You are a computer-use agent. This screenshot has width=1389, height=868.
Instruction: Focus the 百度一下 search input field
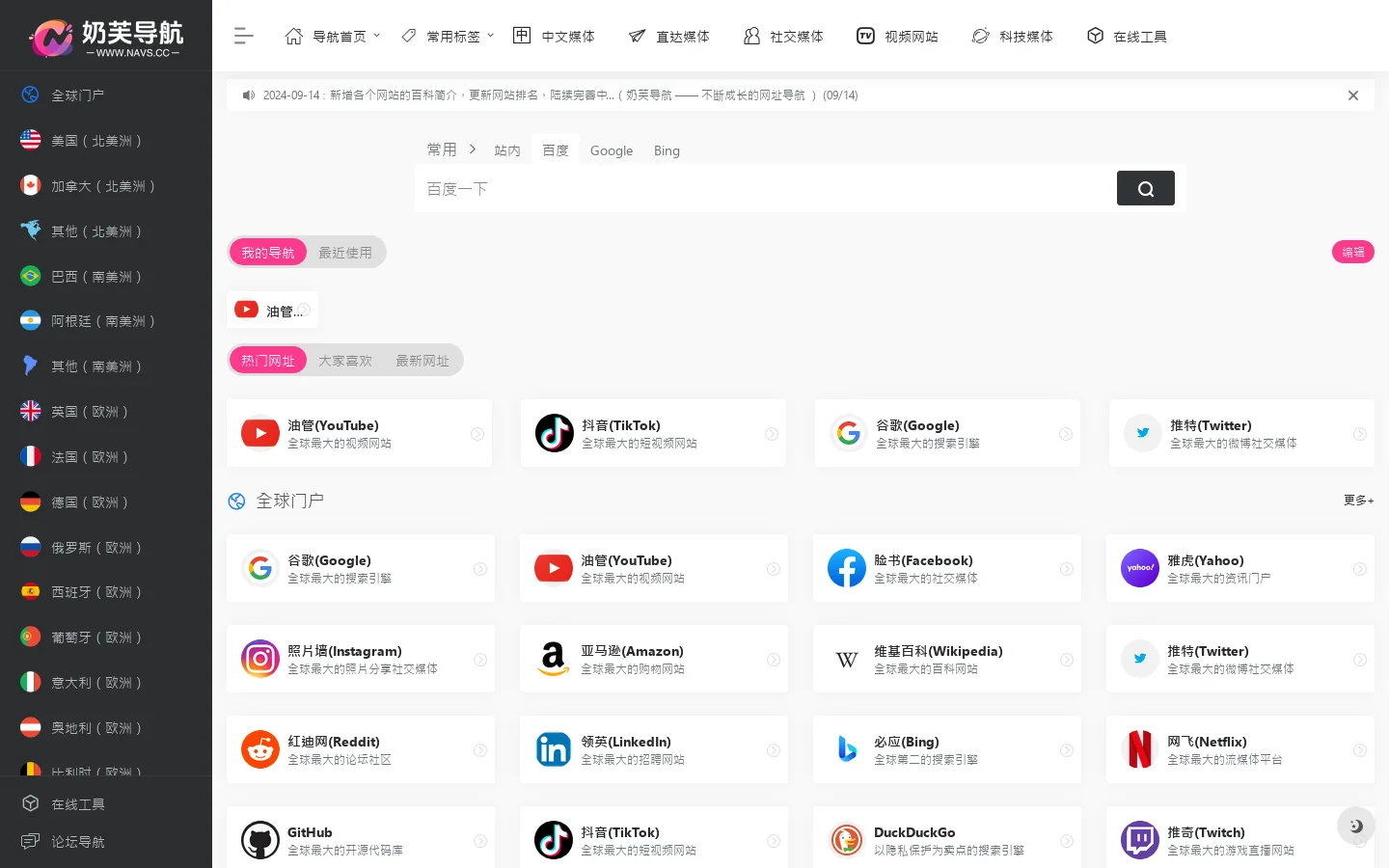767,188
